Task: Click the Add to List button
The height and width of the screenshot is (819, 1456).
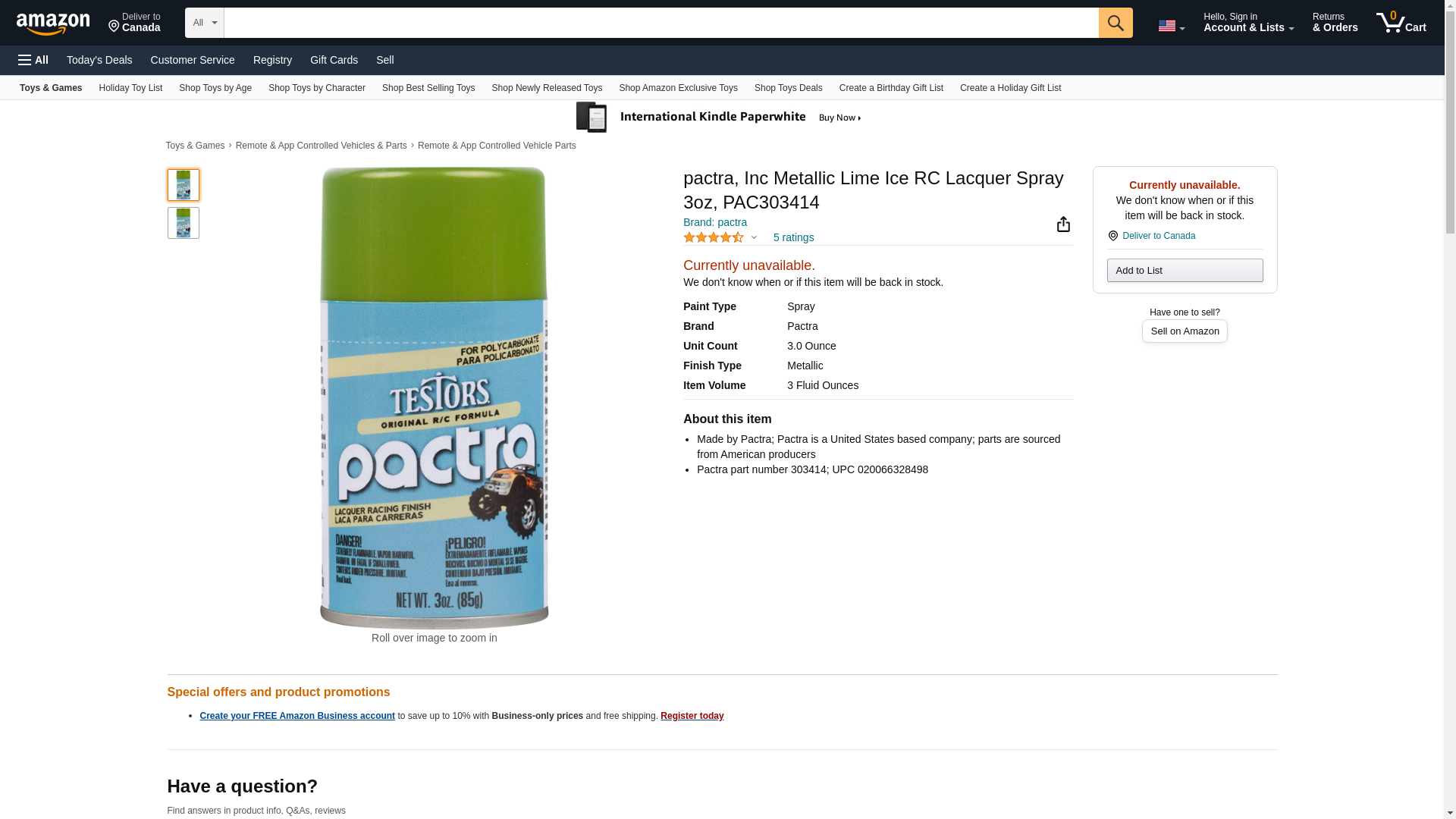Action: (x=1185, y=271)
